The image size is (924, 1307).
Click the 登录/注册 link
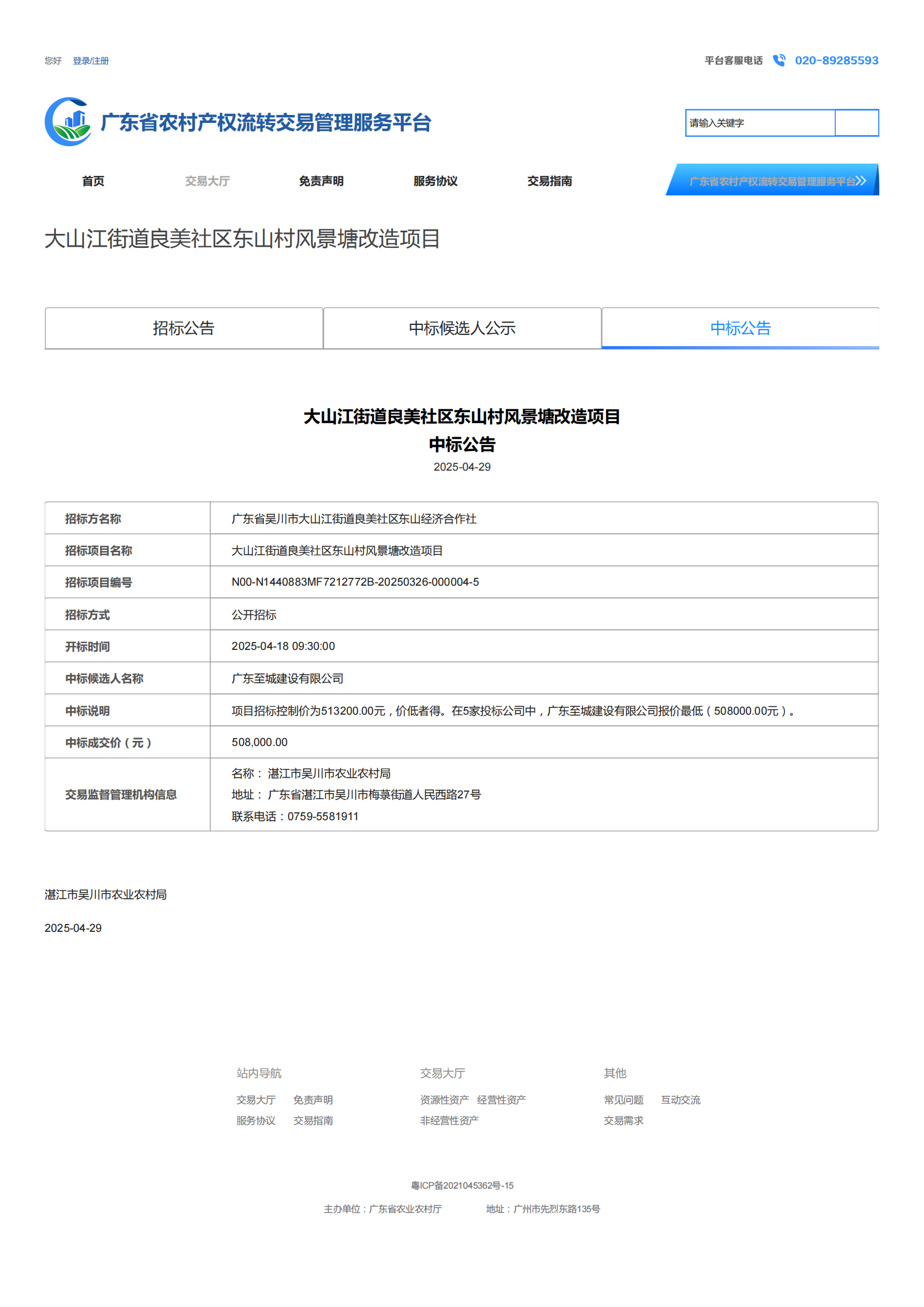[91, 60]
